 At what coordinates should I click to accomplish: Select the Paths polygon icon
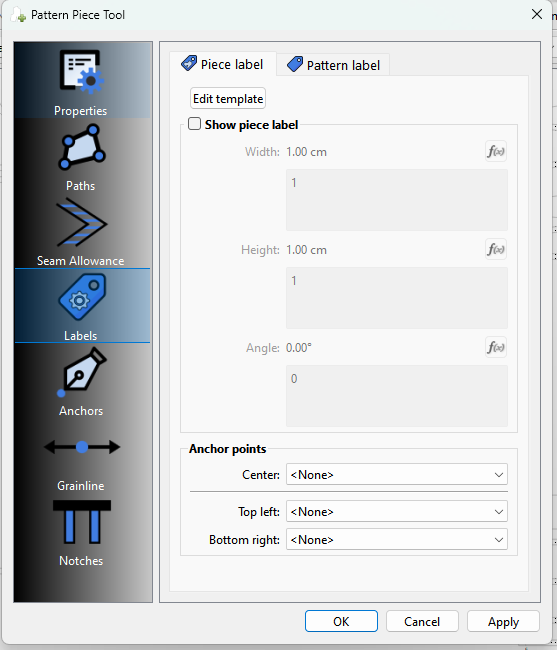(x=82, y=147)
